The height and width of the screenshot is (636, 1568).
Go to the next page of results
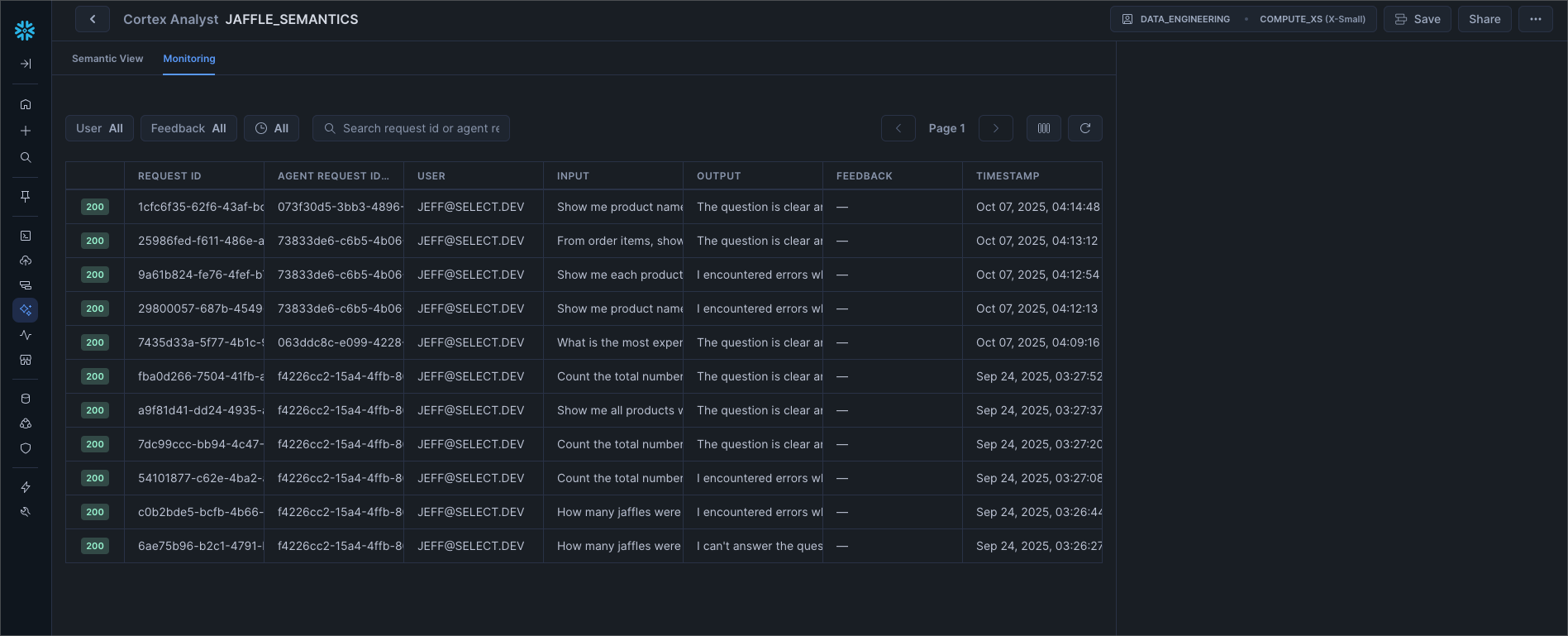pos(996,128)
